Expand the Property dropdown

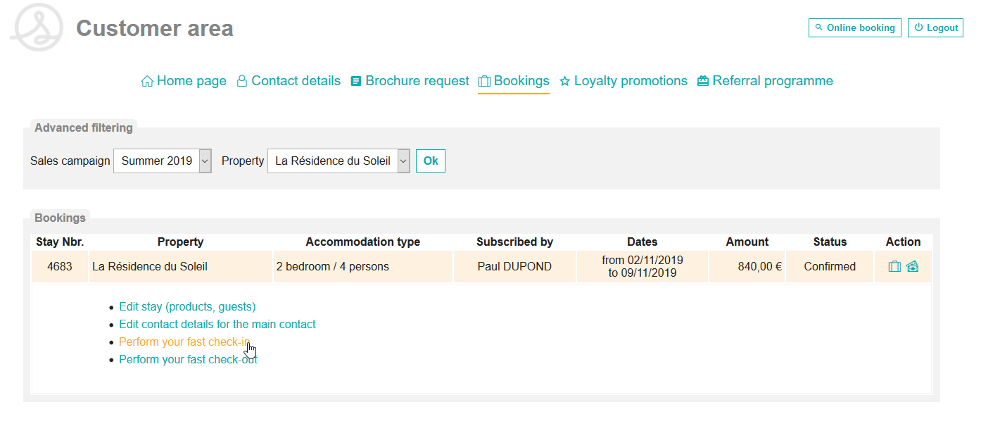[339, 161]
